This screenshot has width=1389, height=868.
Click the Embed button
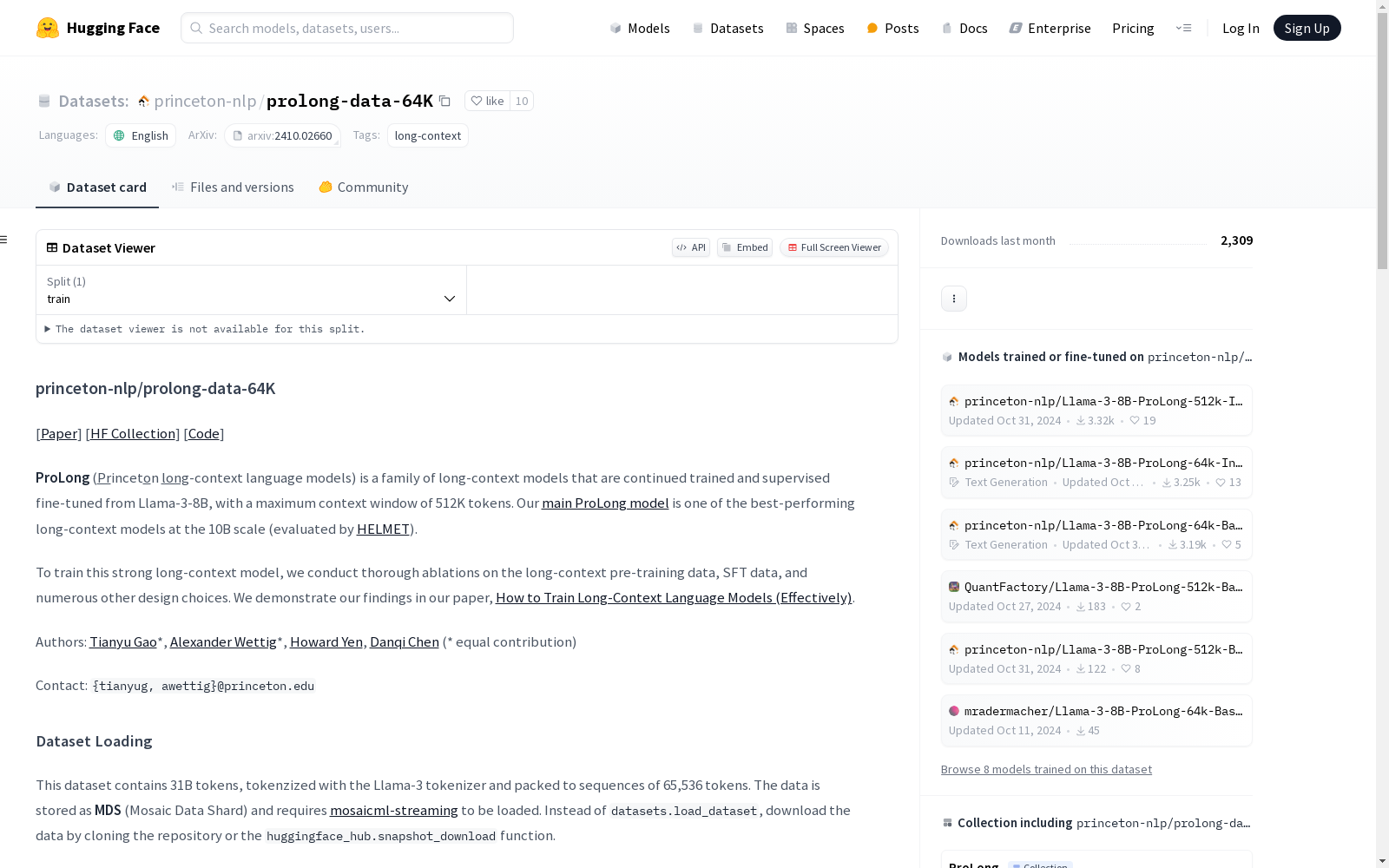tap(745, 247)
